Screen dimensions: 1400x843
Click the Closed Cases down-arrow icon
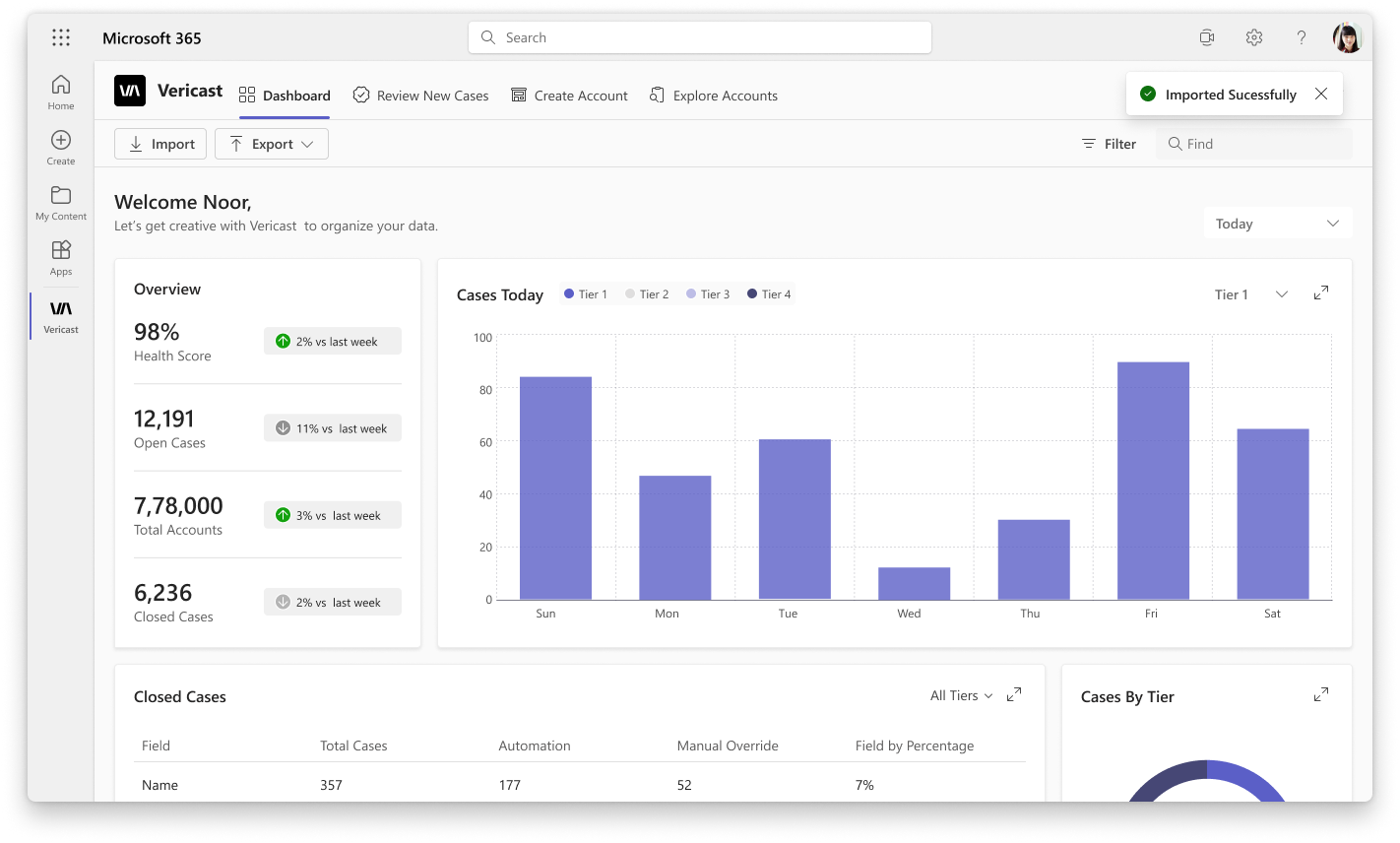pos(283,602)
